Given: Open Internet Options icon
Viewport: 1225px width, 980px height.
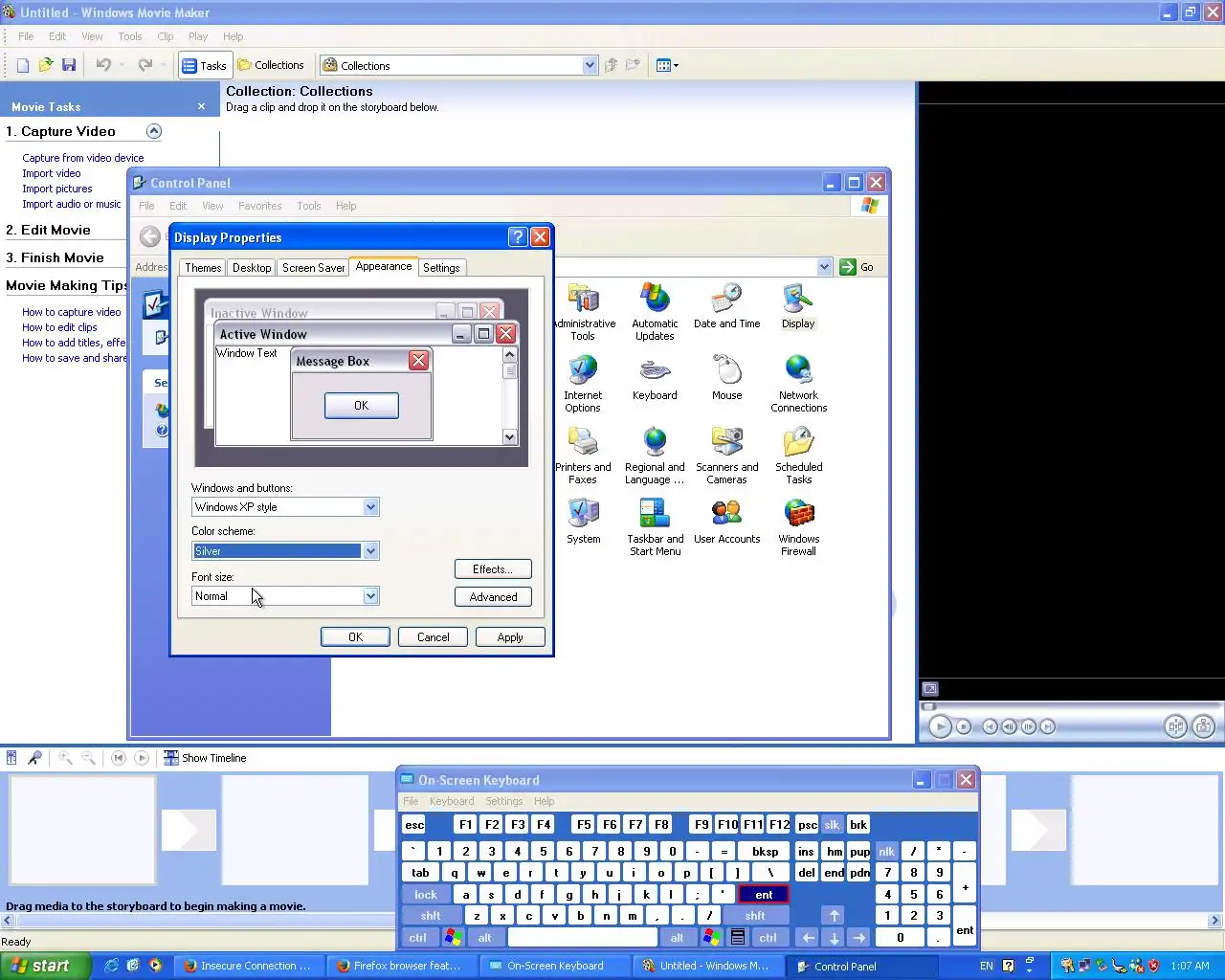Looking at the screenshot, I should pos(583,383).
